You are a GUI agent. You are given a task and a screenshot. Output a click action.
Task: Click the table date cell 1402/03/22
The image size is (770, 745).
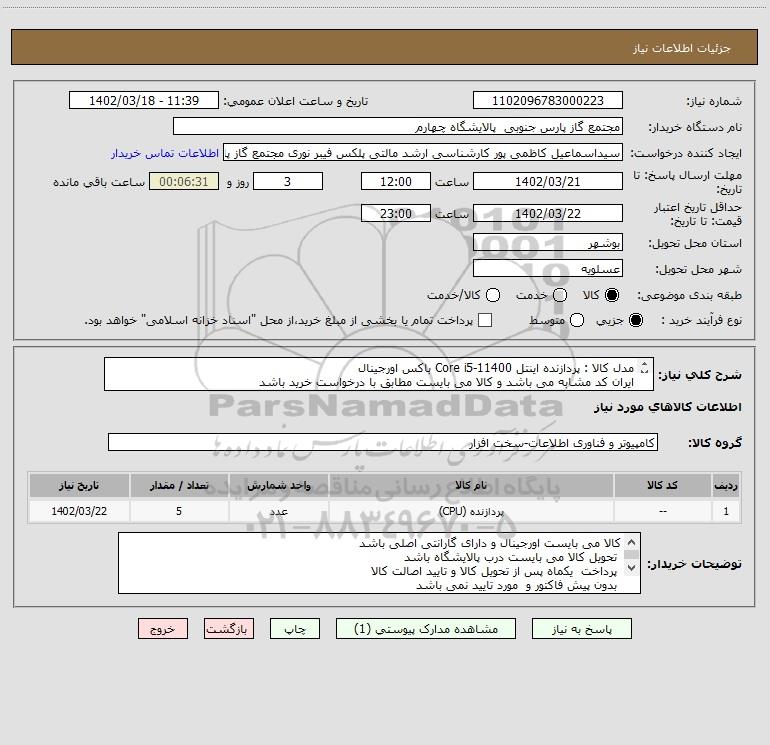[79, 511]
